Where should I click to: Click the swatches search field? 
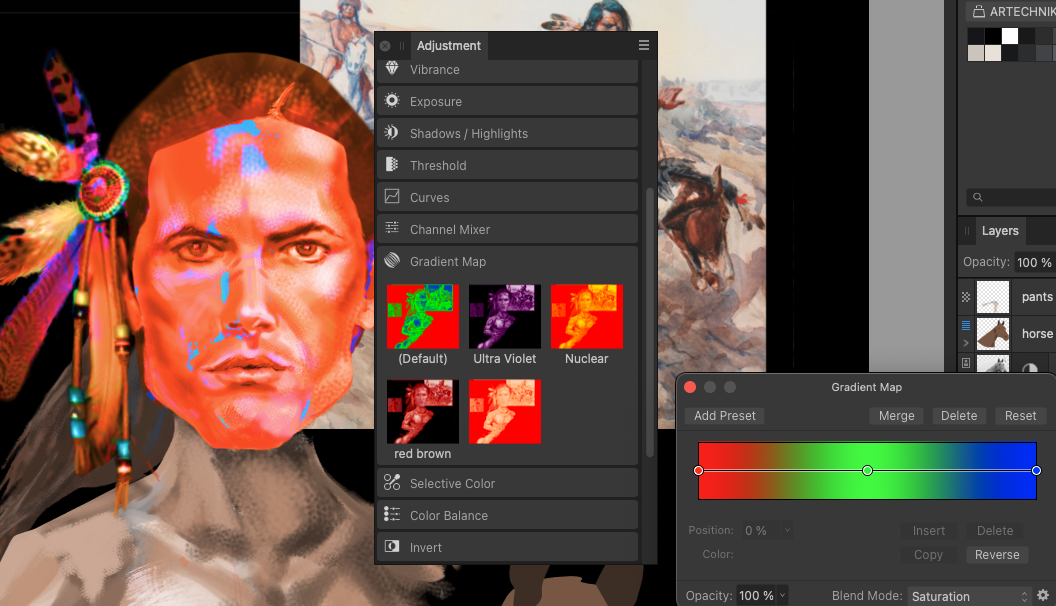[1011, 197]
